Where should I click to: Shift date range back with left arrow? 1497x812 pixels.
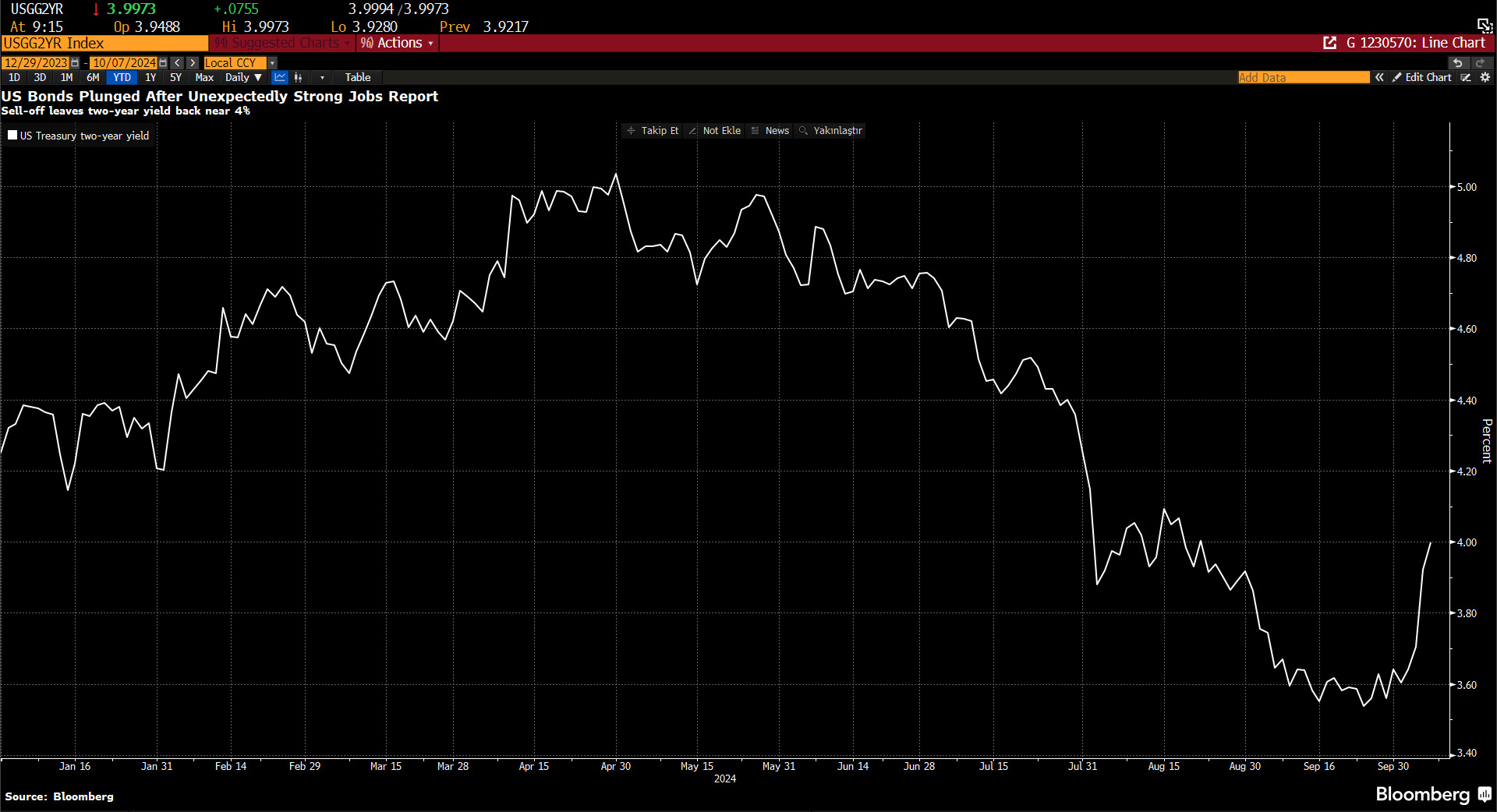pyautogui.click(x=178, y=63)
